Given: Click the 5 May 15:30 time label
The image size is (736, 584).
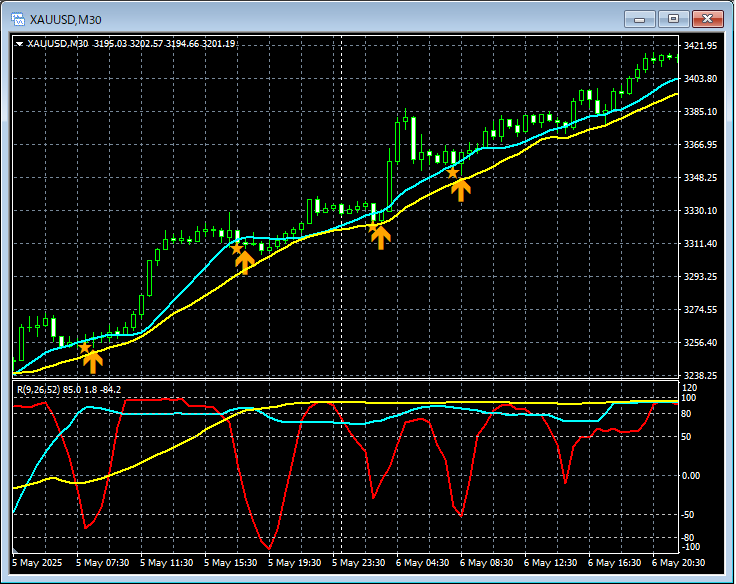Looking at the screenshot, I should tap(230, 562).
